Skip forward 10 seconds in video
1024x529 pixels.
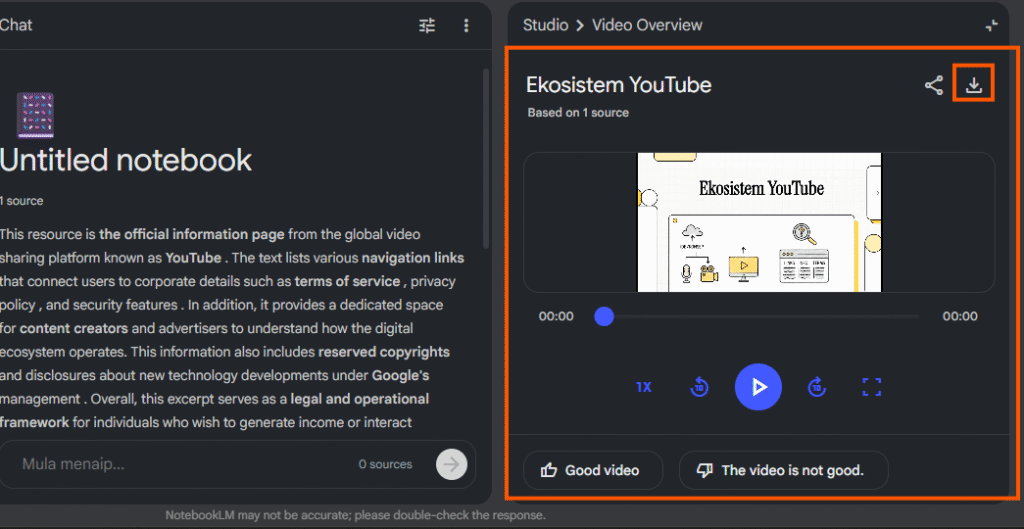(x=818, y=387)
